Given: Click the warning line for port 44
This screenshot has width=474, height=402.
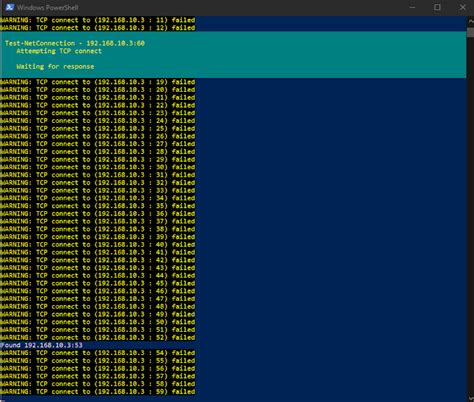Looking at the screenshot, I should pyautogui.click(x=98, y=275).
